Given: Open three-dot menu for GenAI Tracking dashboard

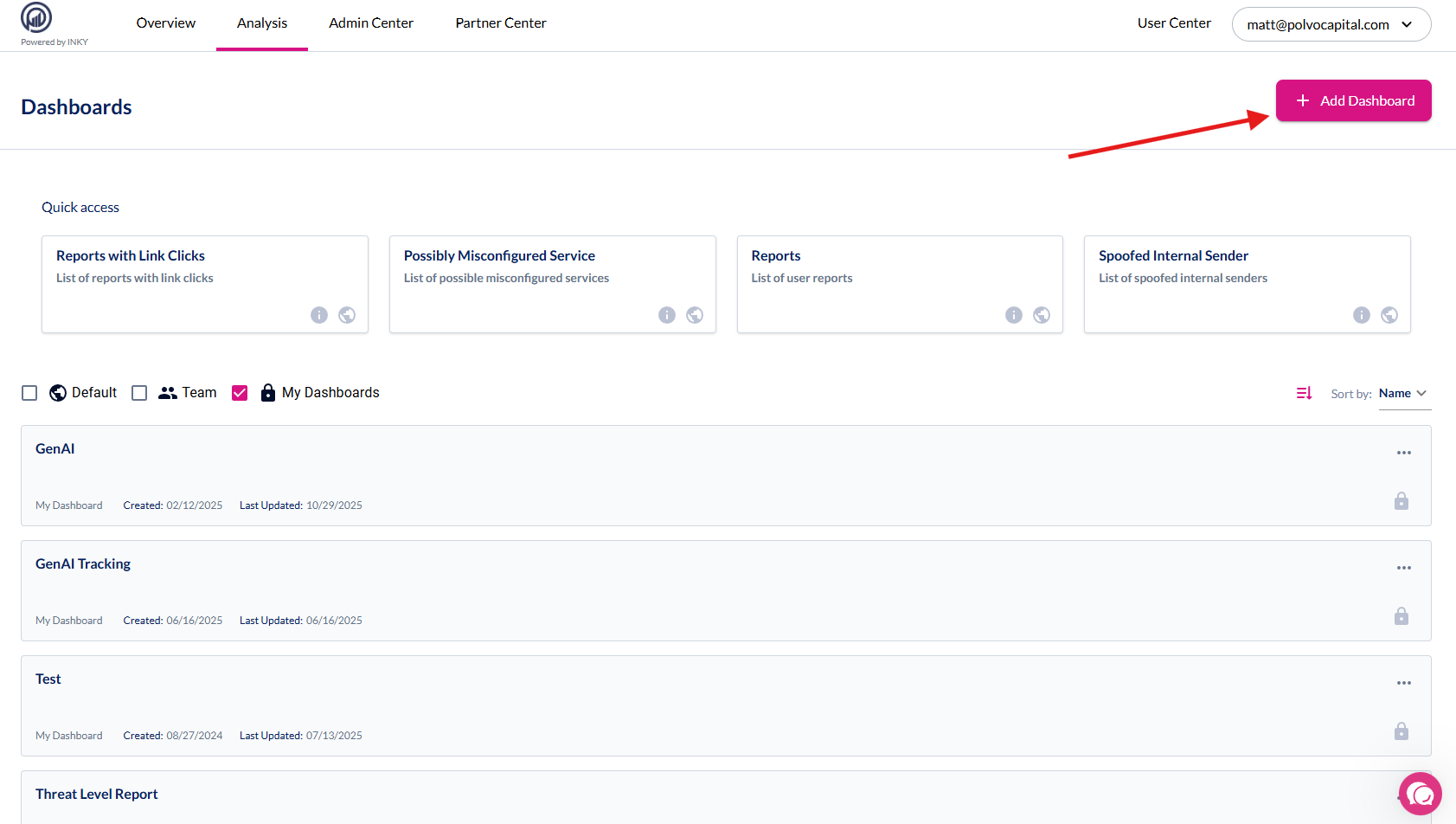Looking at the screenshot, I should click(x=1404, y=568).
